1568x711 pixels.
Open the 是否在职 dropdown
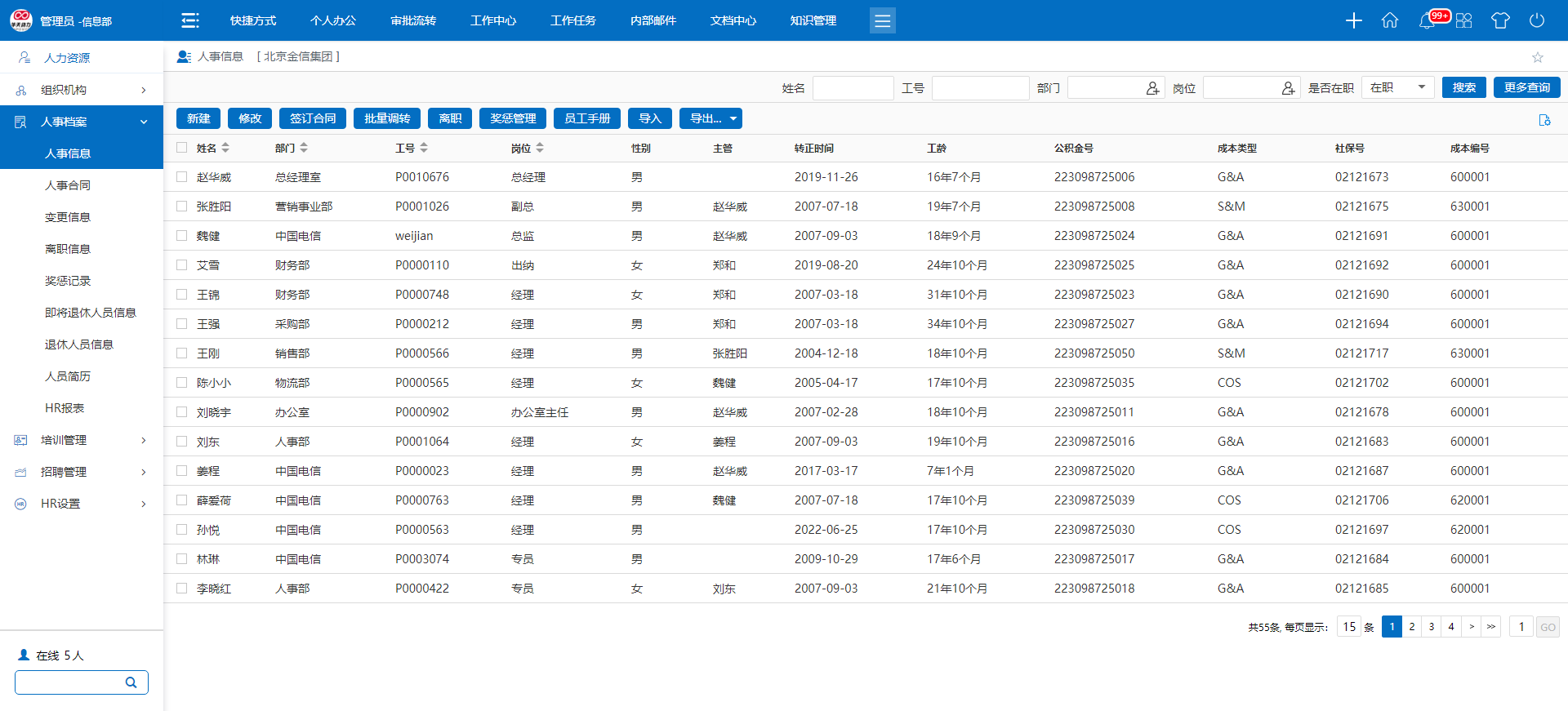(x=1397, y=87)
